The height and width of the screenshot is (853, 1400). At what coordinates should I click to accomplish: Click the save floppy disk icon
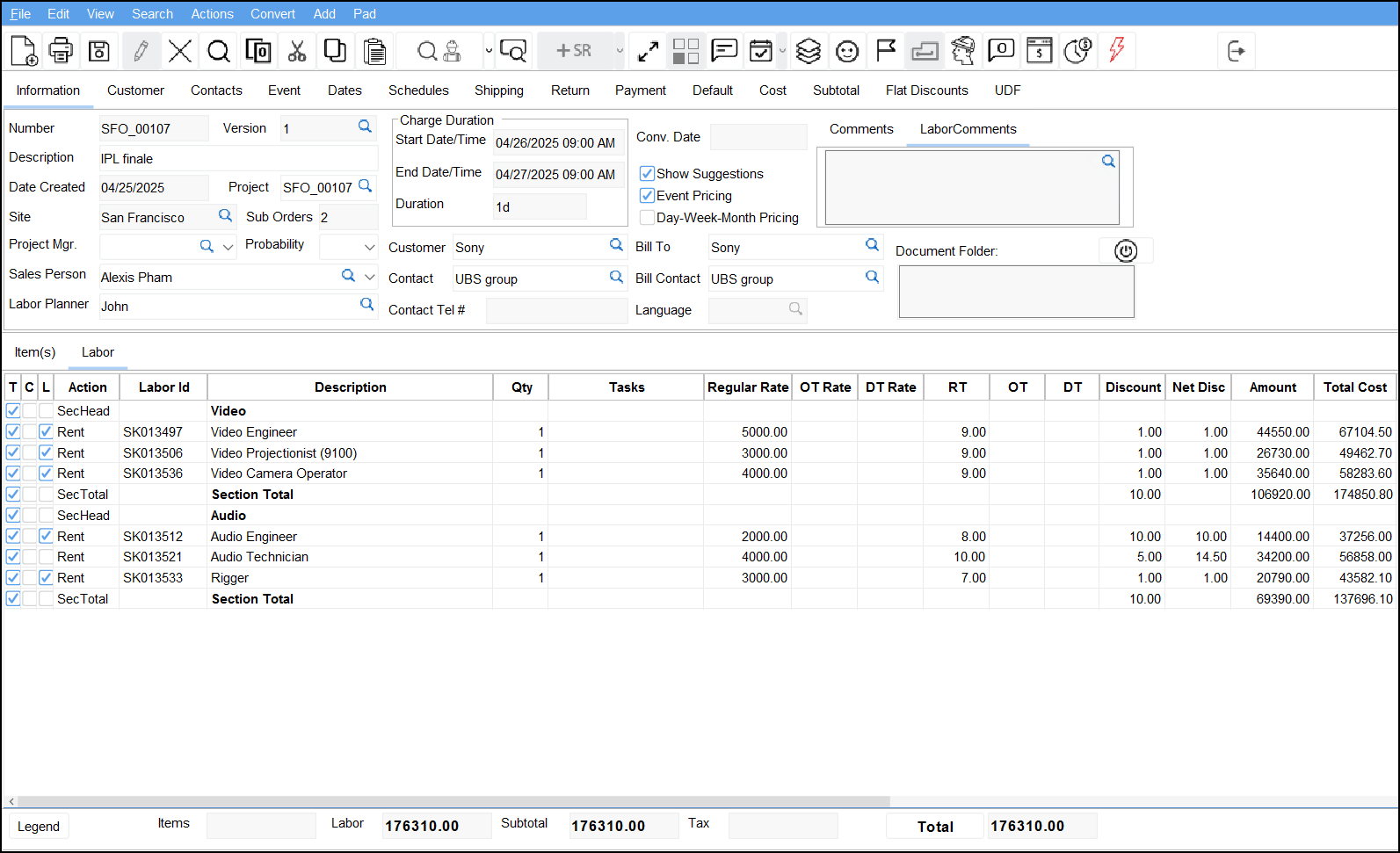tap(99, 51)
